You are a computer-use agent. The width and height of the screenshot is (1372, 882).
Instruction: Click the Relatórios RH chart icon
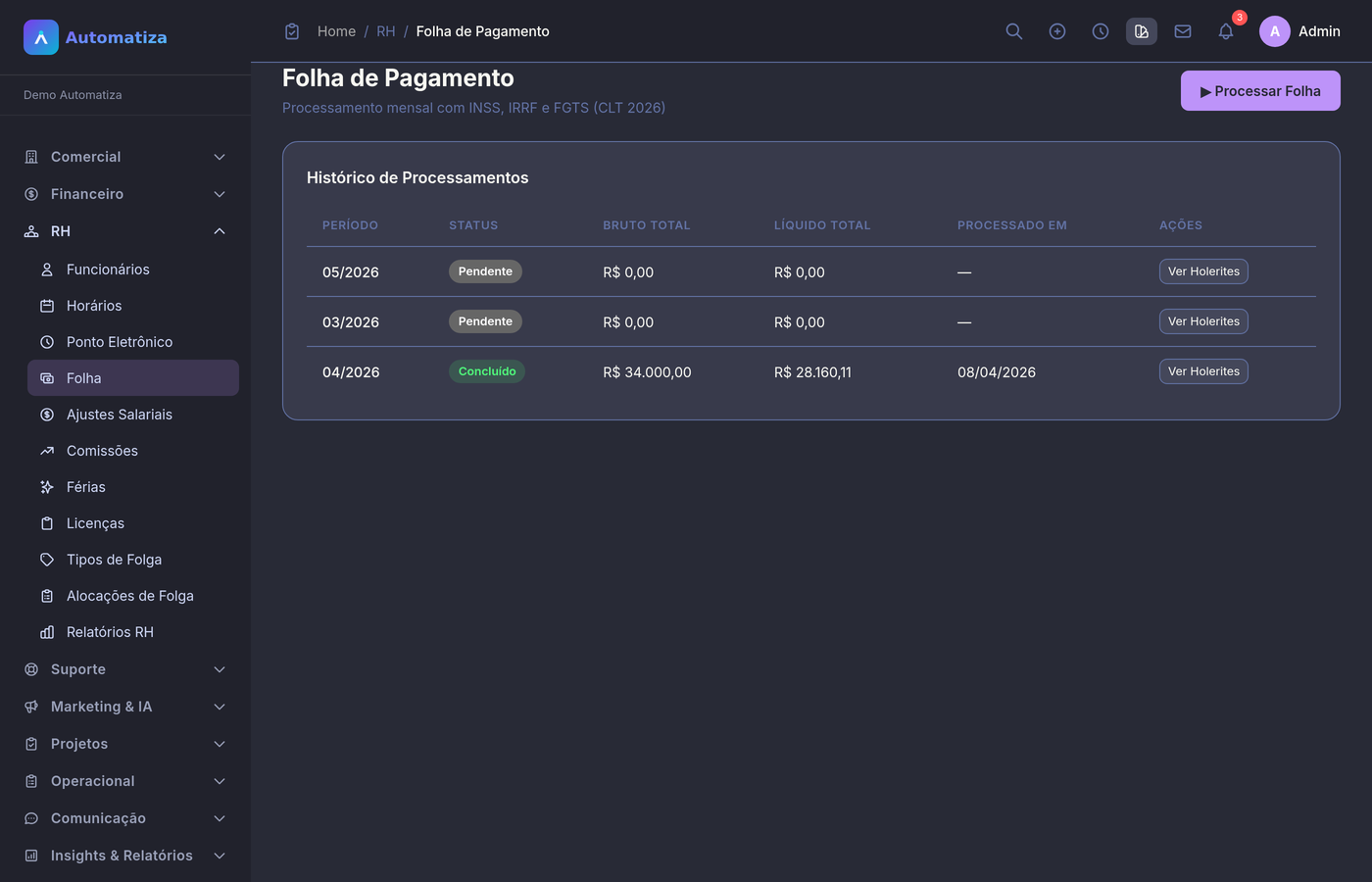47,632
